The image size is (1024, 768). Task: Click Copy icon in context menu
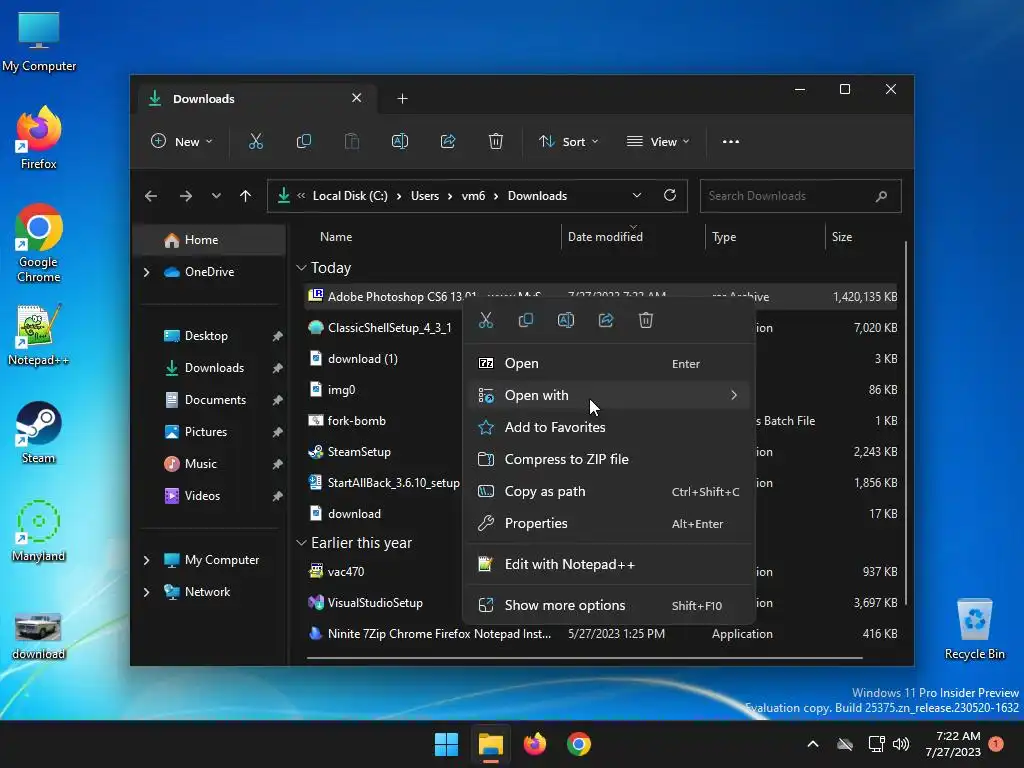[526, 320]
